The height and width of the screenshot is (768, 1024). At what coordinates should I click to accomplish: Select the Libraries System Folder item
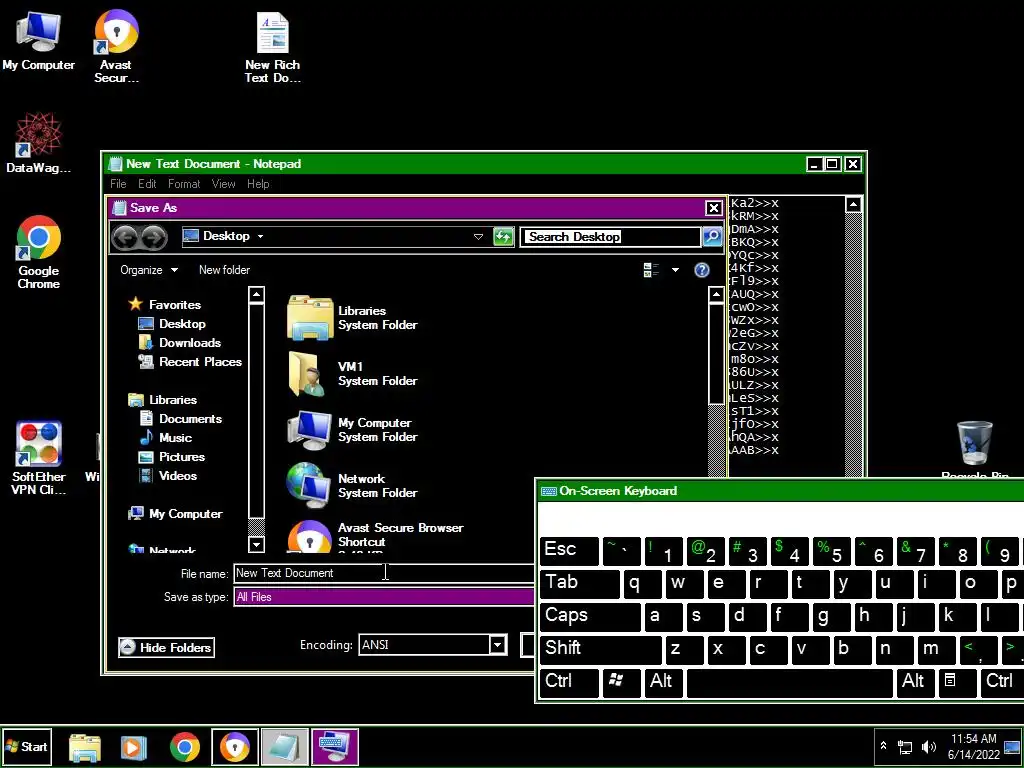coord(353,318)
